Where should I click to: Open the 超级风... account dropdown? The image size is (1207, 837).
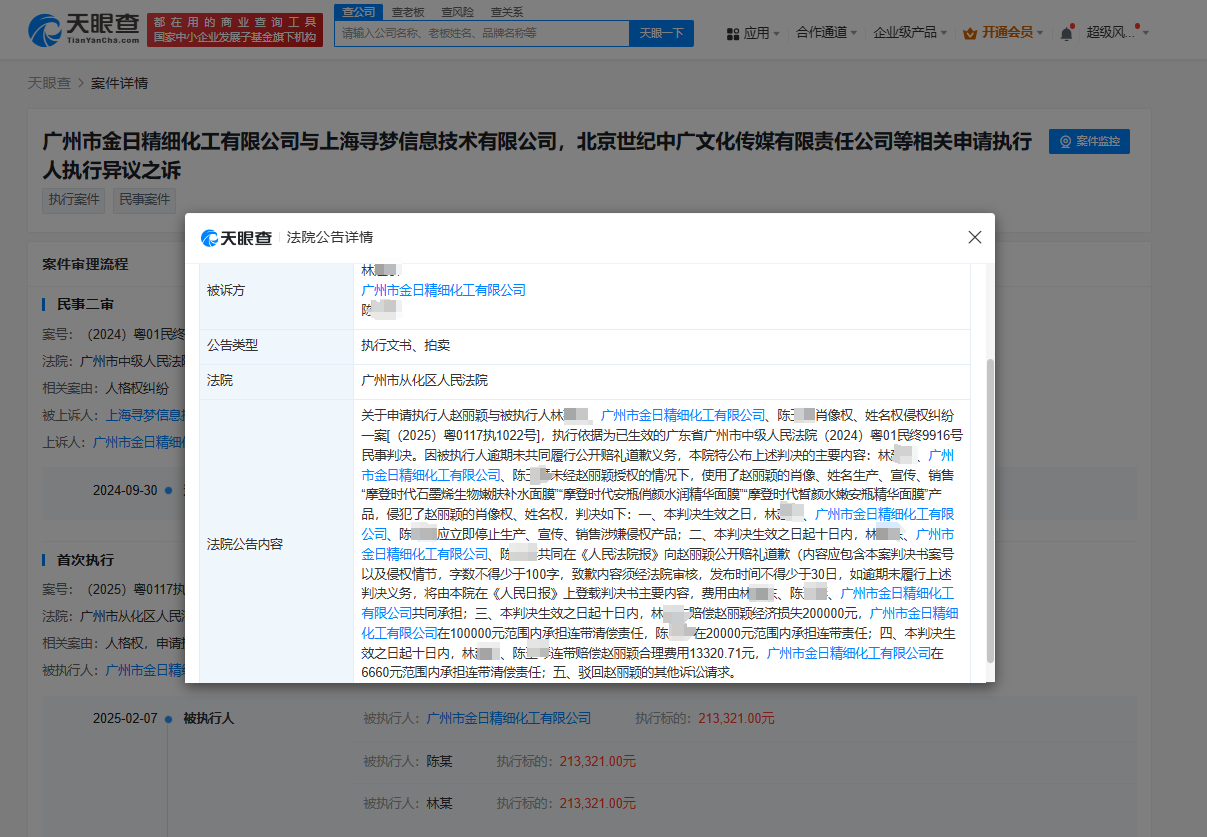point(1118,33)
